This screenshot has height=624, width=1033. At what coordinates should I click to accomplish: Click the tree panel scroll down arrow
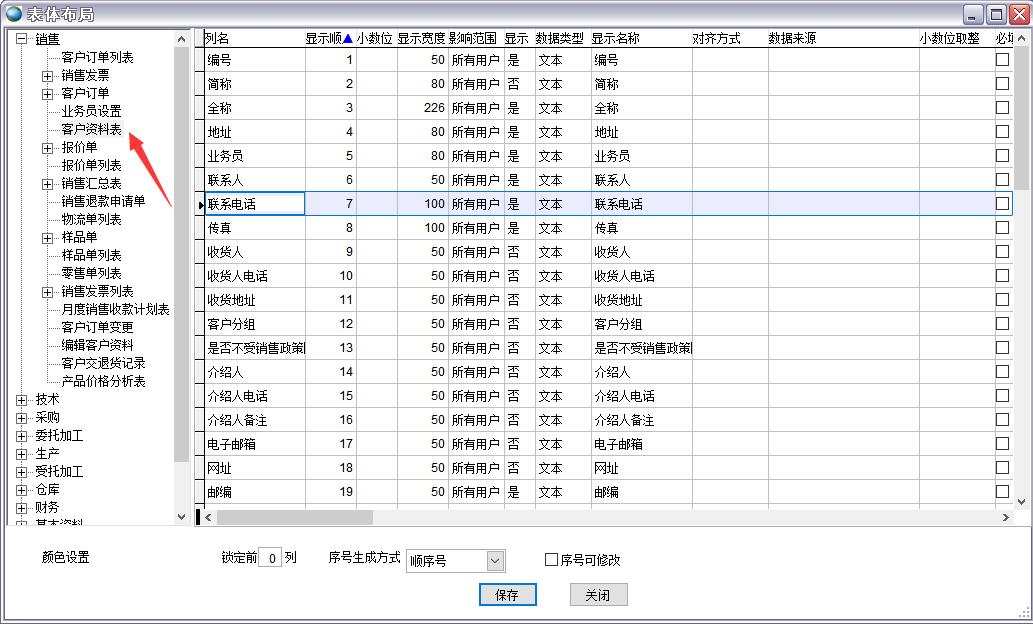click(181, 517)
